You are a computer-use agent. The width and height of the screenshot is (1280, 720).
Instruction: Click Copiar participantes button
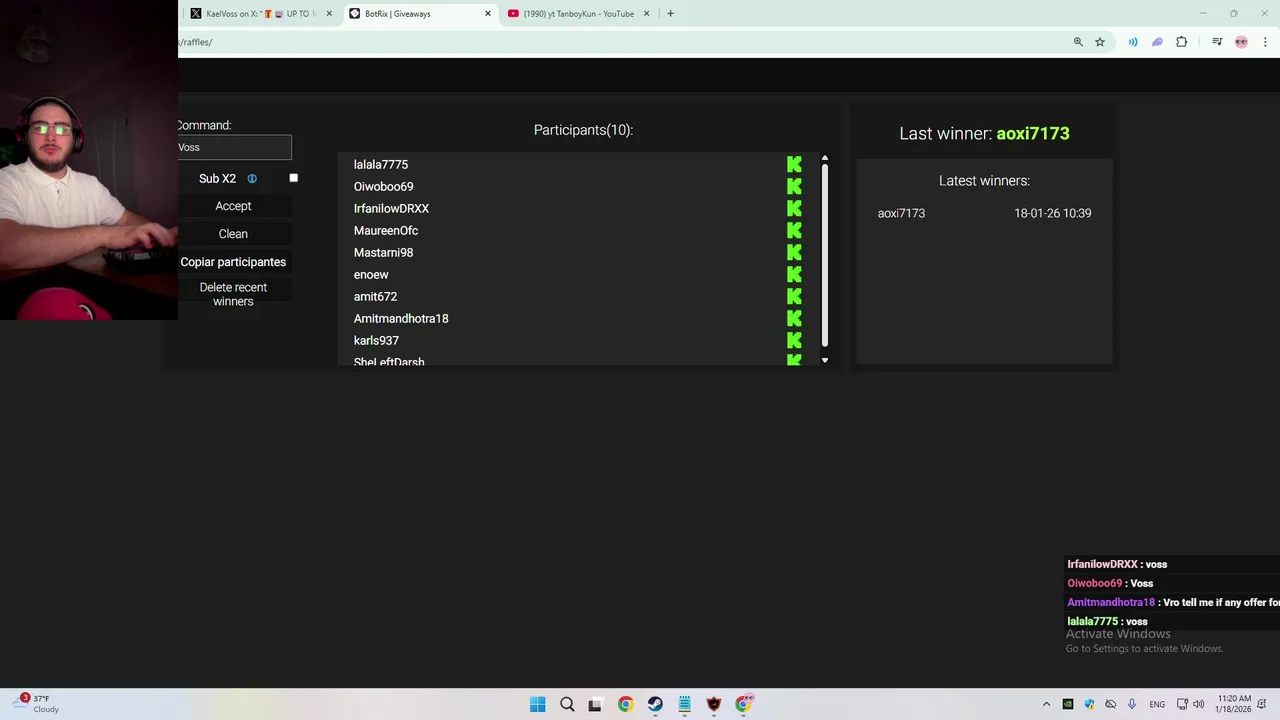pyautogui.click(x=233, y=262)
